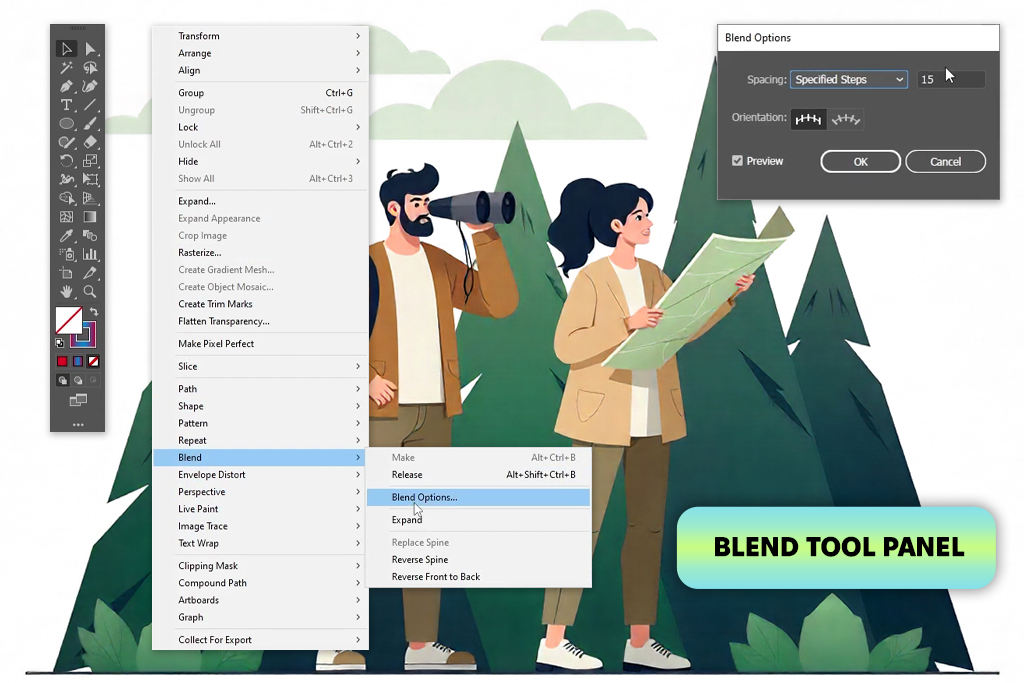This screenshot has height=683, width=1024.
Task: Enable Draw Normal mode
Action: point(63,380)
